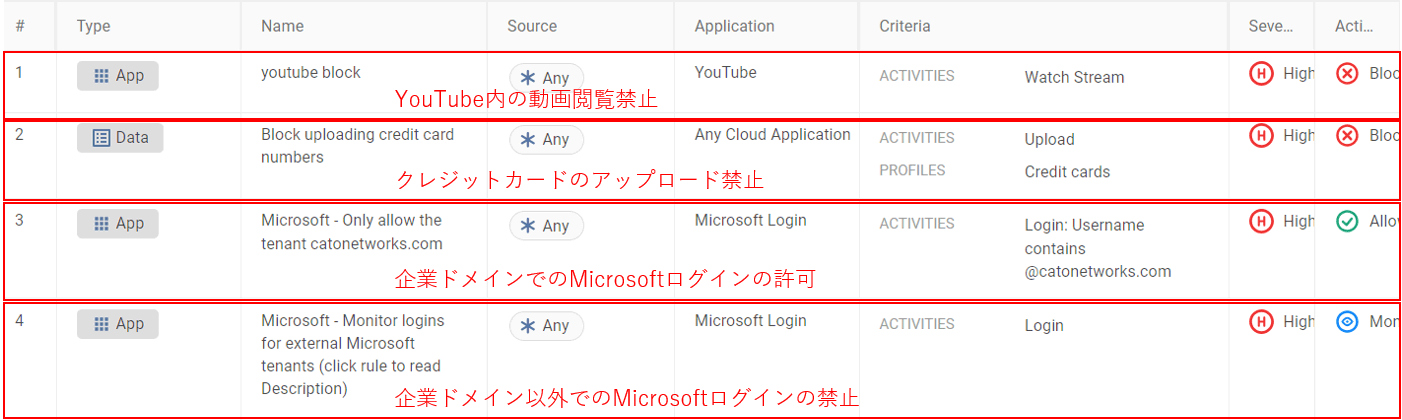Click the High severity icon in rule 1
The width and height of the screenshot is (1402, 420).
pyautogui.click(x=1261, y=73)
